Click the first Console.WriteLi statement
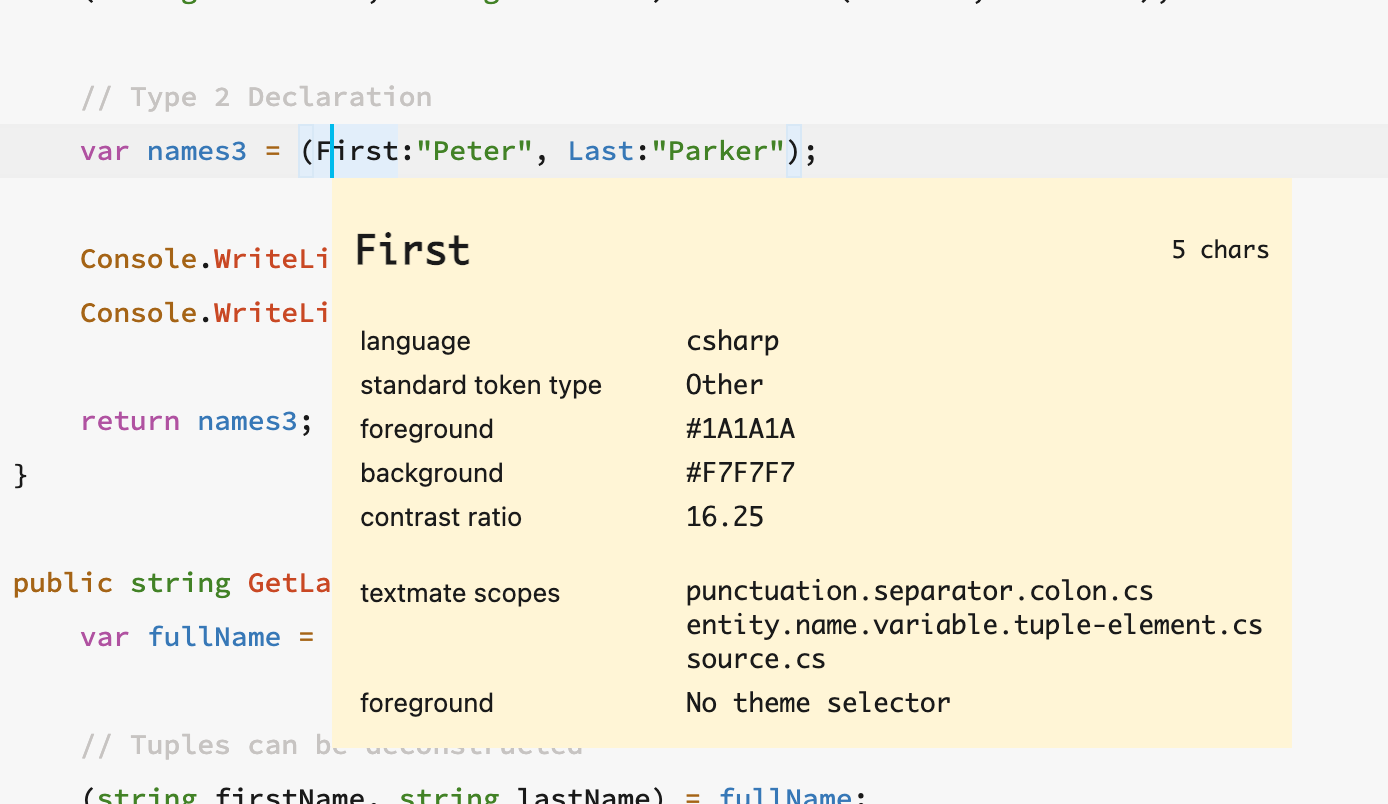This screenshot has width=1388, height=804. [x=203, y=258]
